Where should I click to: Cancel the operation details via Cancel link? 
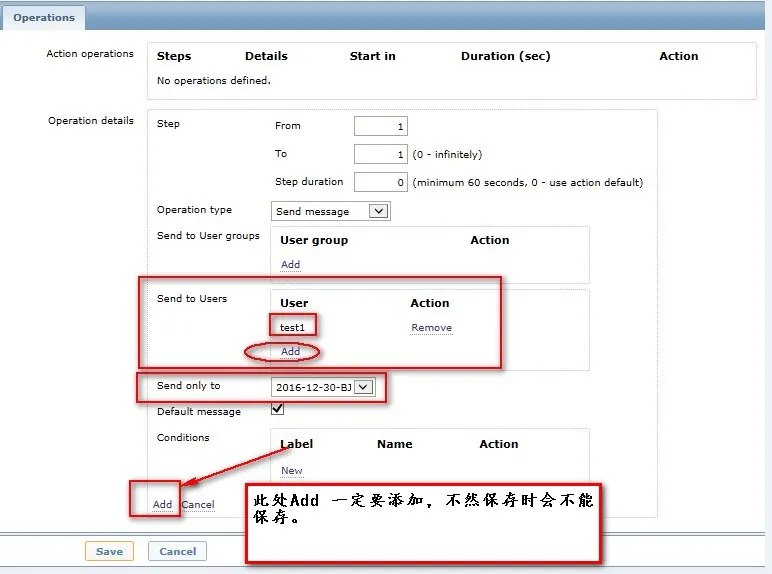pos(198,504)
